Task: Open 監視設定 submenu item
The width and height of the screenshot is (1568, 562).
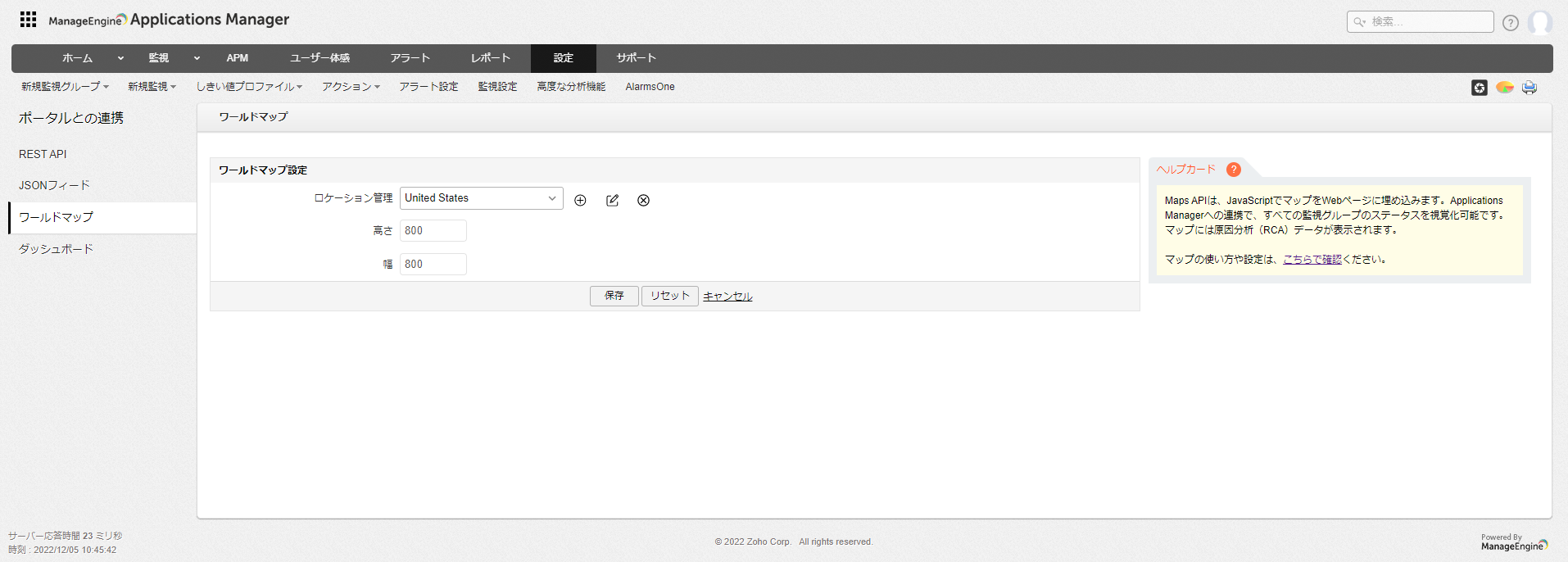Action: pos(498,87)
